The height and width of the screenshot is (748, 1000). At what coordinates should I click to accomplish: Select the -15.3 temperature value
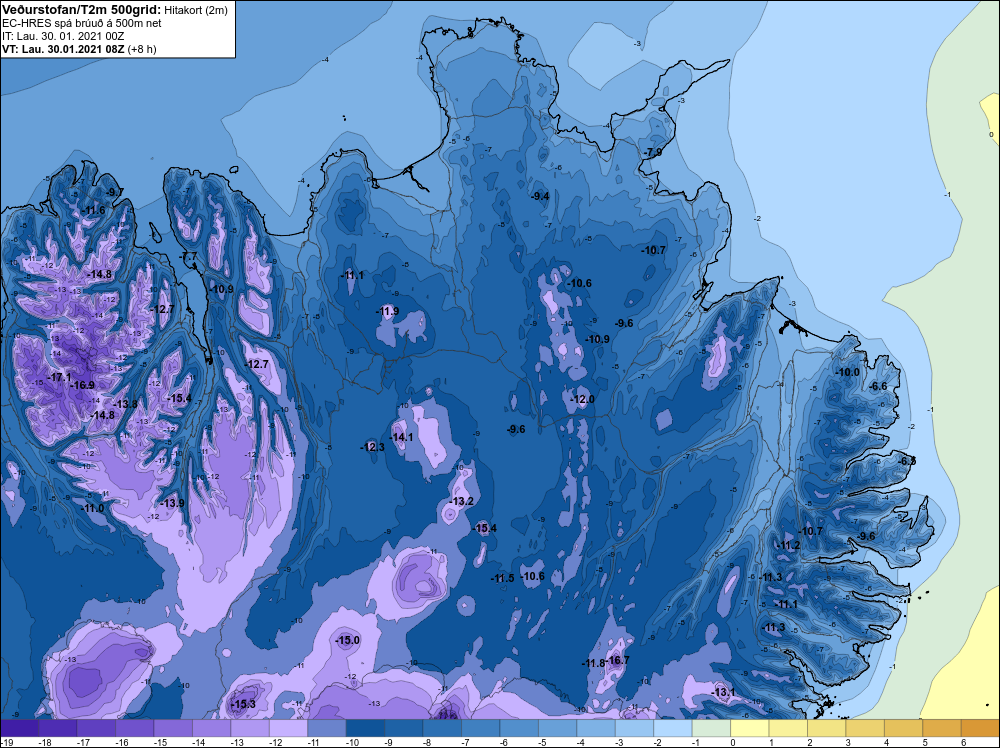[x=243, y=704]
